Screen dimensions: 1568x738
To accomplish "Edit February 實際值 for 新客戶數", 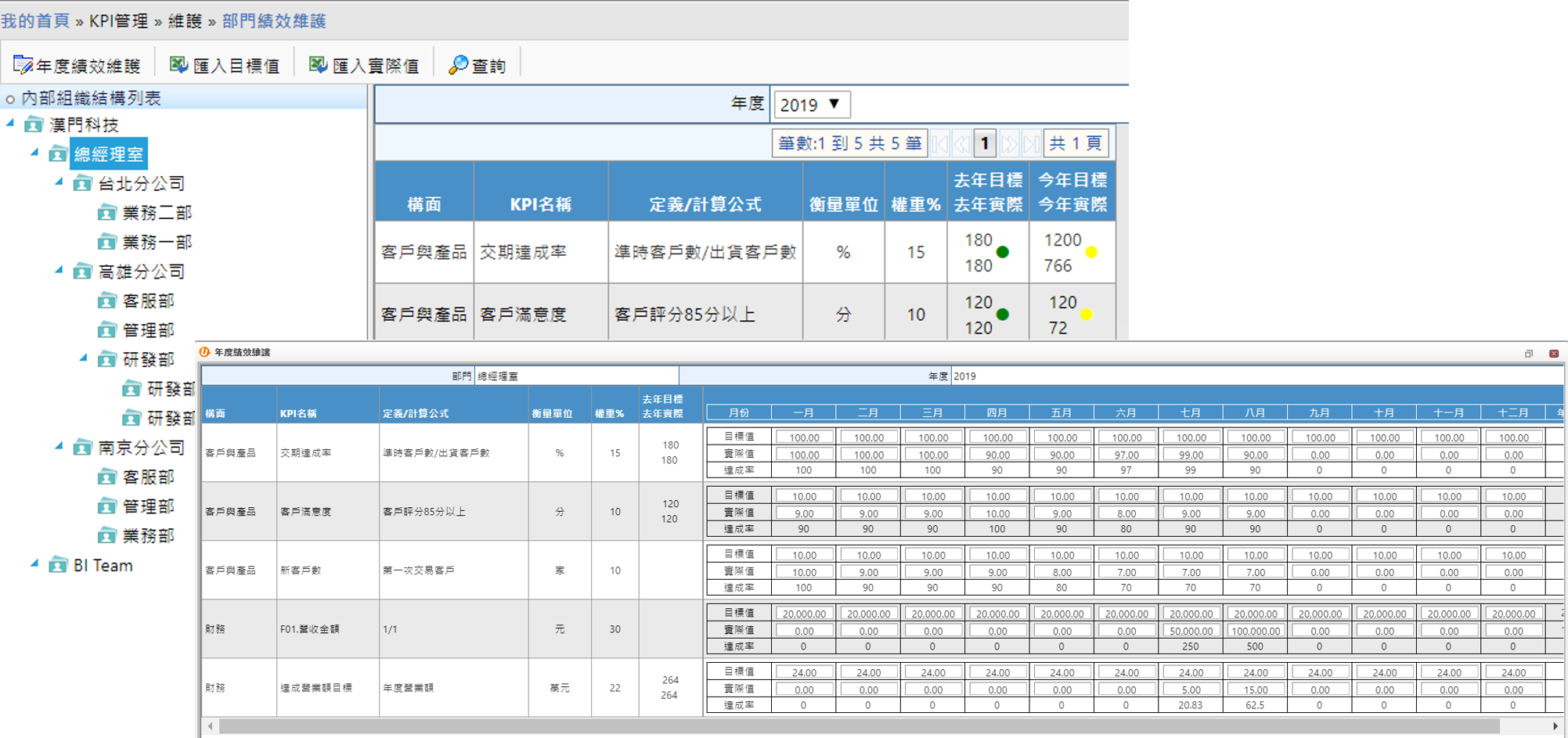I will pos(868,572).
